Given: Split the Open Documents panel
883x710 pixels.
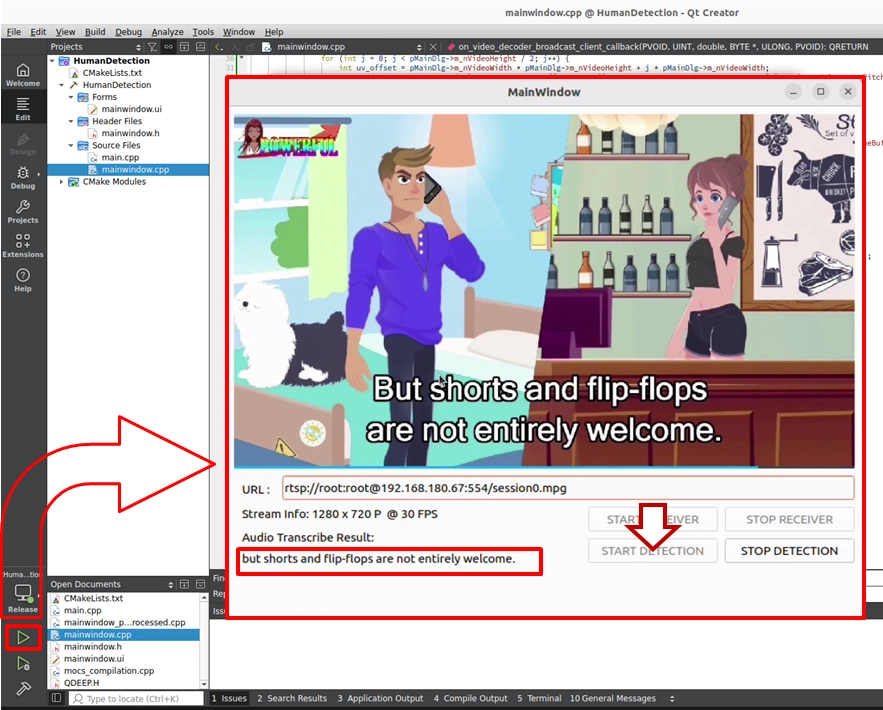Looking at the screenshot, I should click(184, 584).
